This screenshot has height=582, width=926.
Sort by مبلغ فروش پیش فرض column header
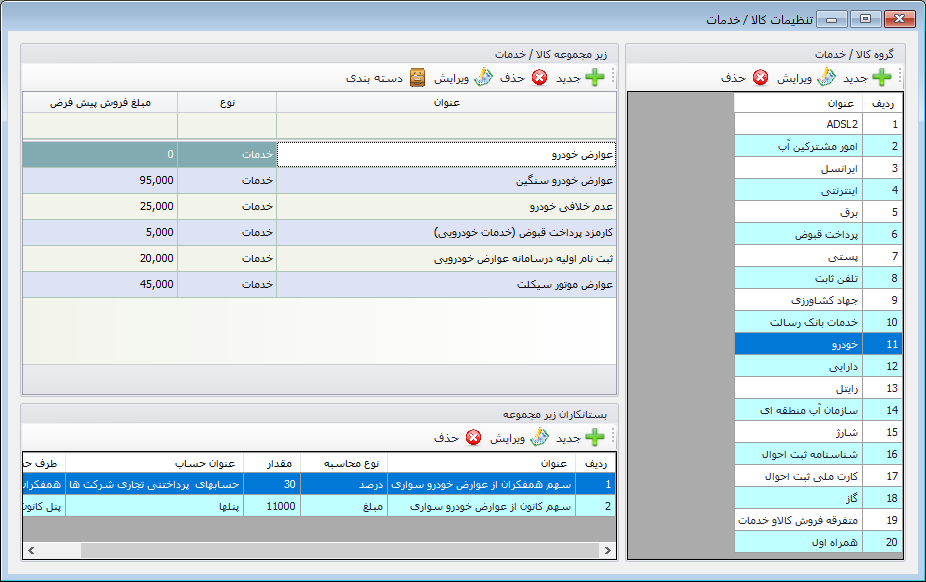tap(100, 103)
